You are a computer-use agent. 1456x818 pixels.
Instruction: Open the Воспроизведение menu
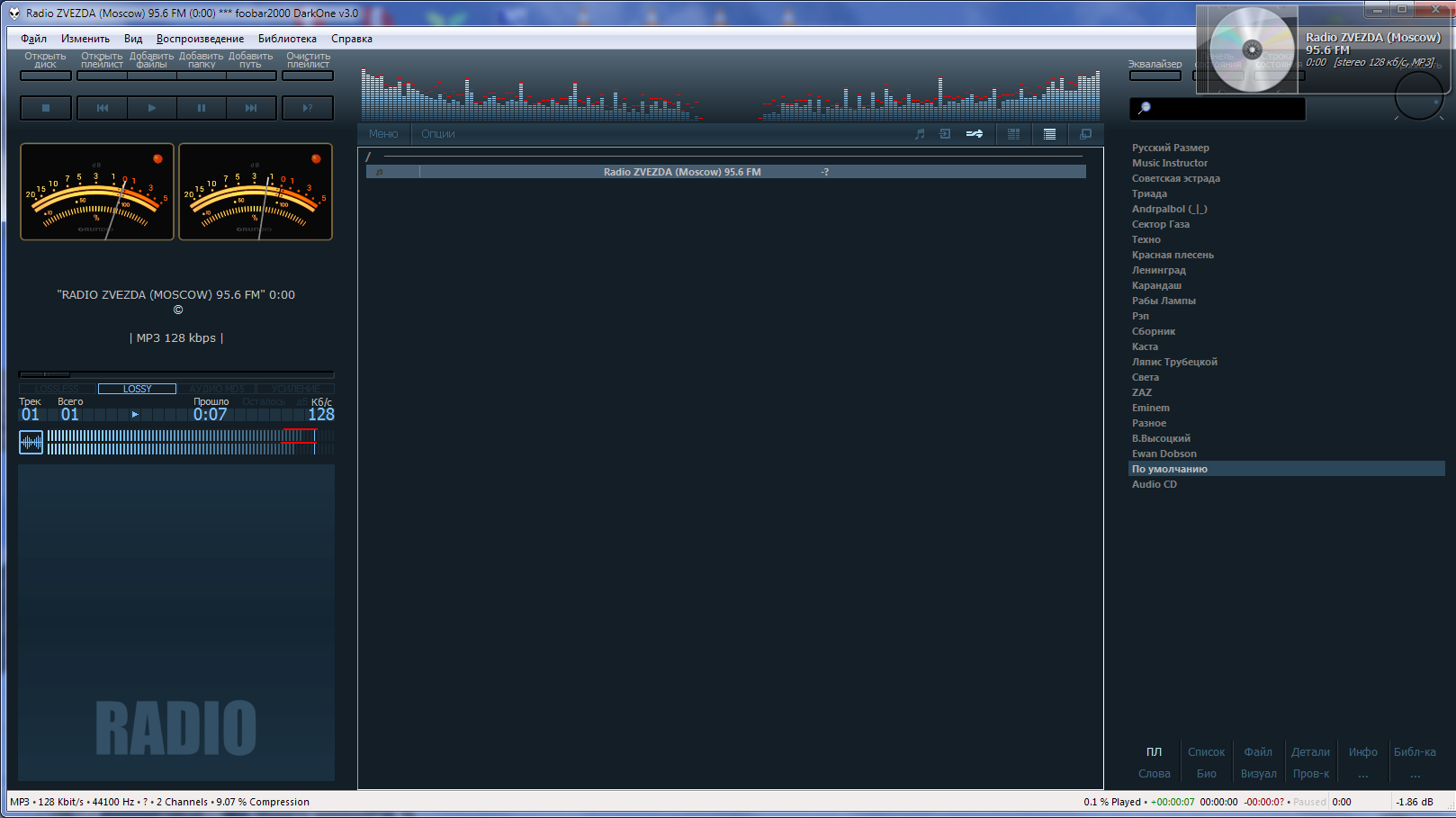(200, 39)
